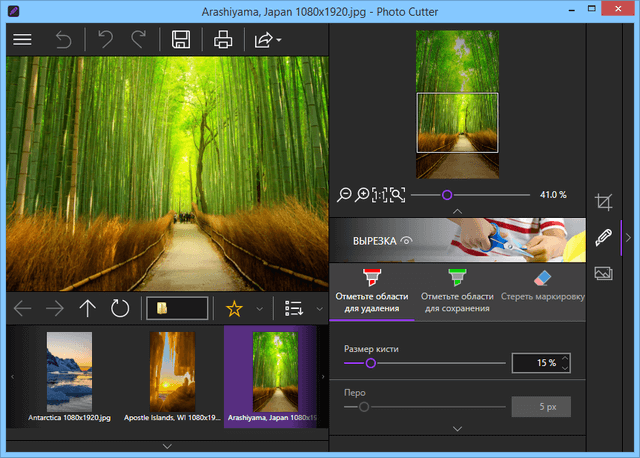Collapse the file browser bottom chevron

click(167, 446)
